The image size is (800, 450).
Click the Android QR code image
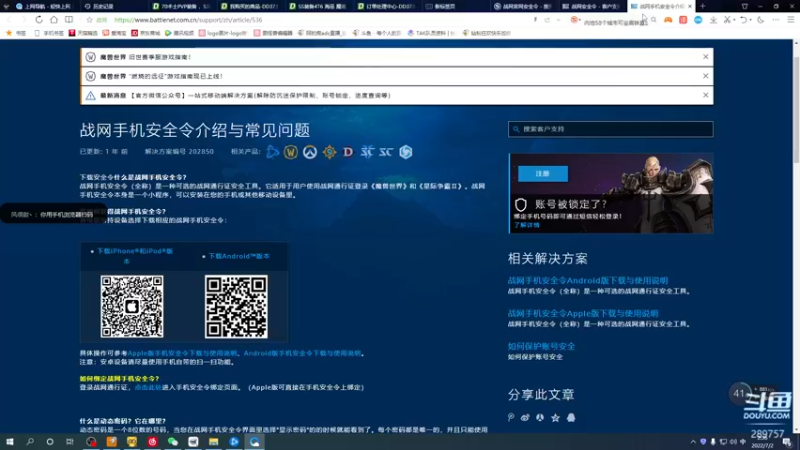(236, 307)
